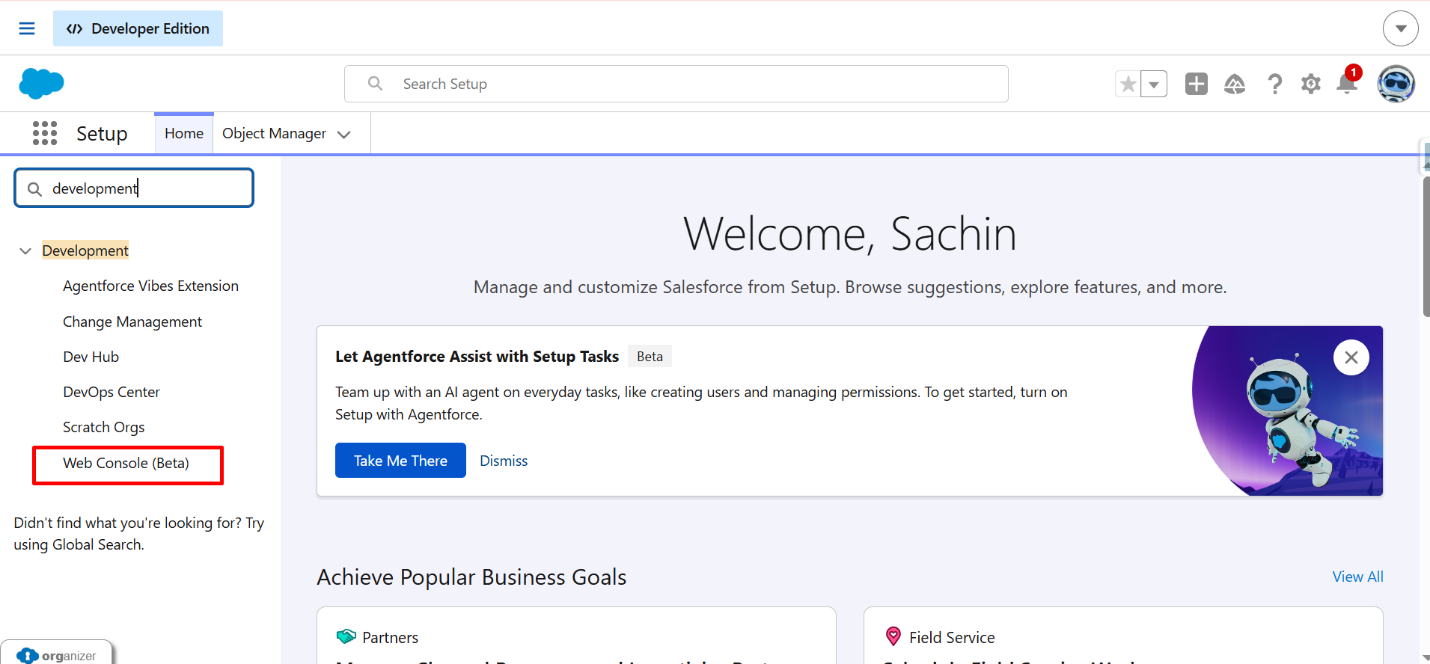
Task: Open Agentforce Vibes Extension
Action: click(151, 286)
